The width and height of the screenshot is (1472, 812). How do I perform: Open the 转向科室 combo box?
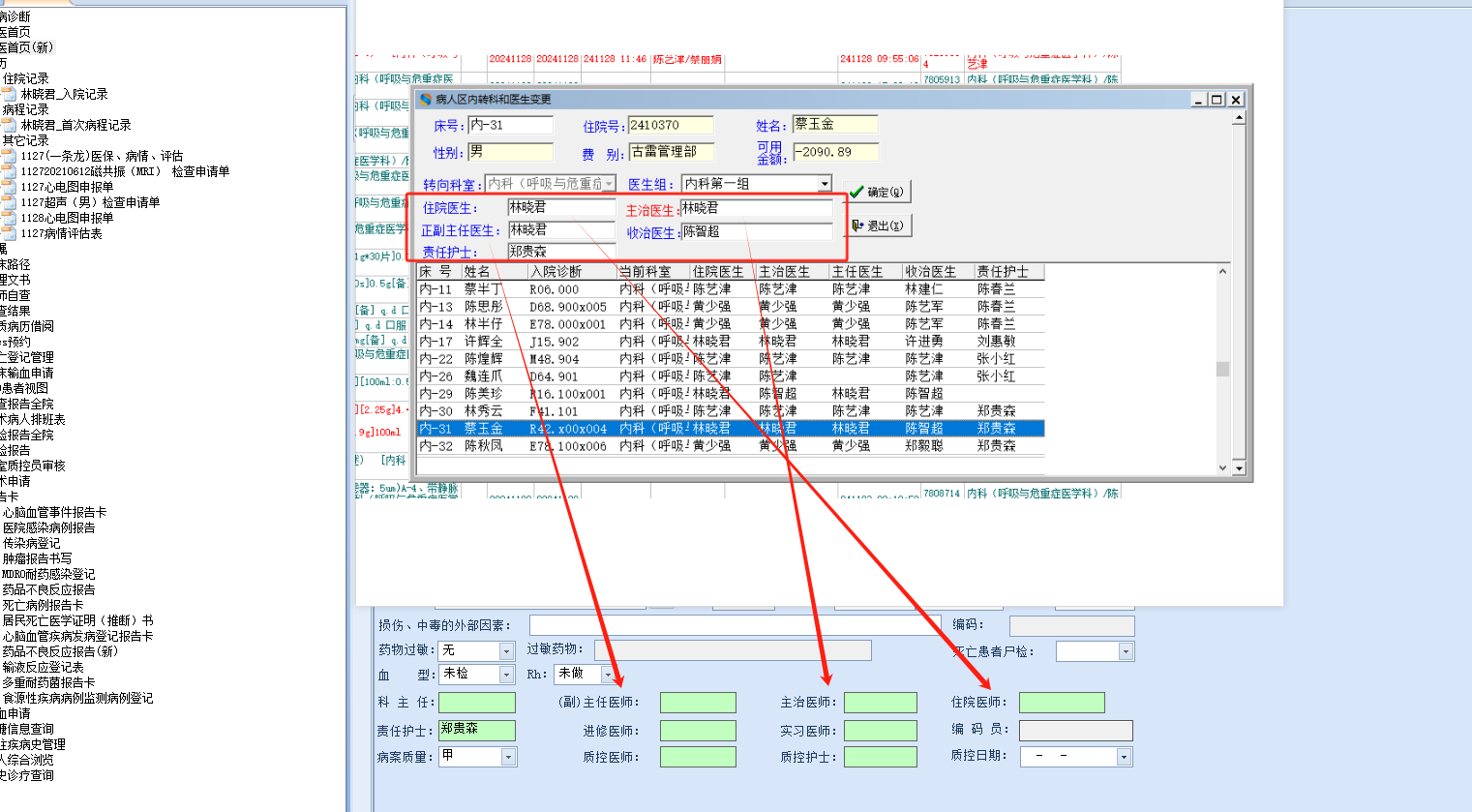(x=610, y=184)
